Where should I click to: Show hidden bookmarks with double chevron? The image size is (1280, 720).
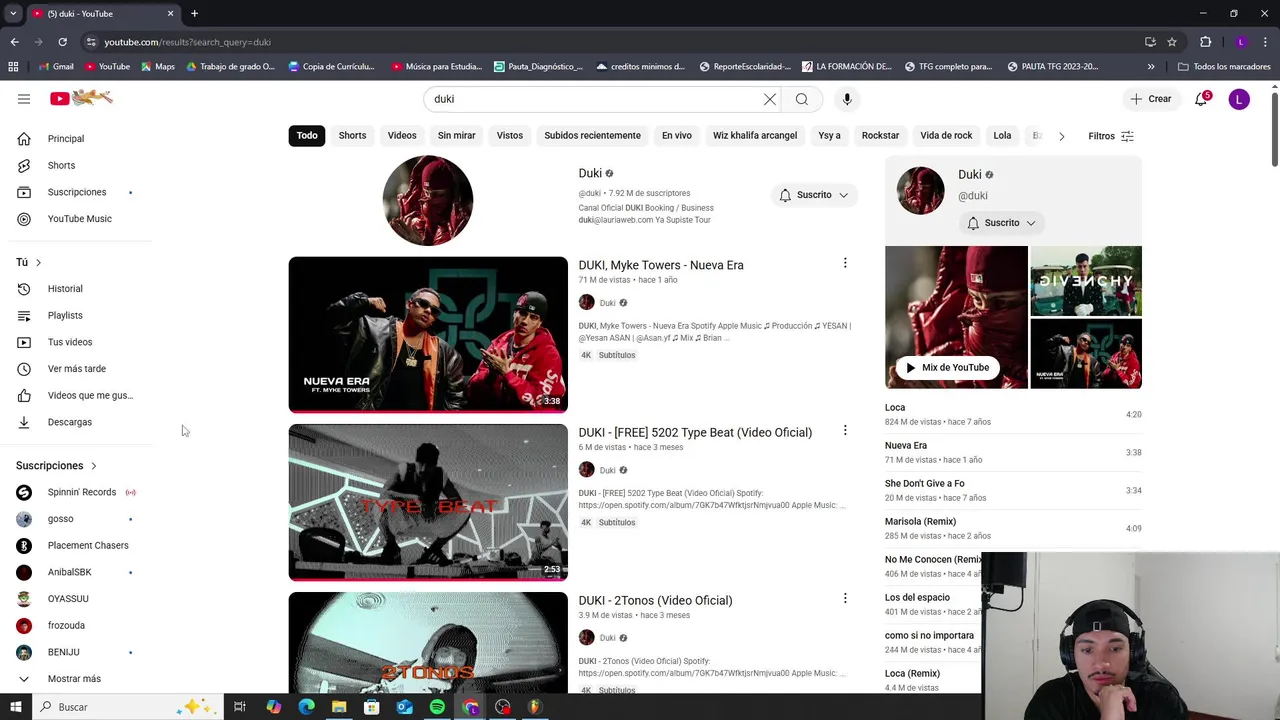point(1151,67)
